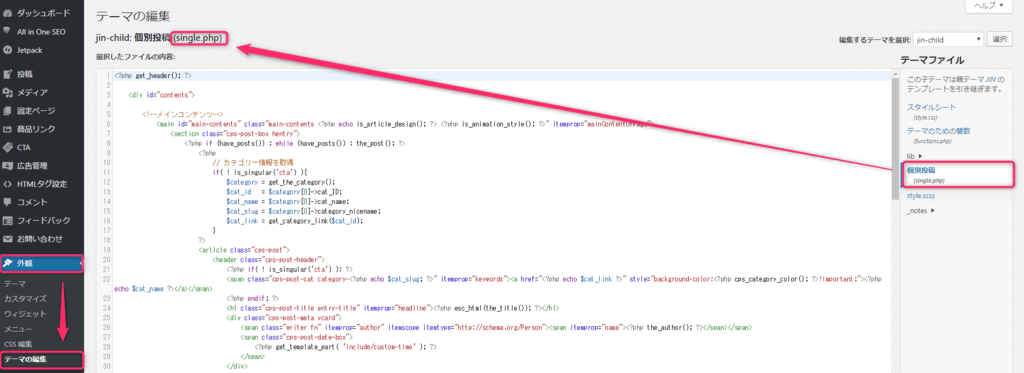This screenshot has width=1024, height=373.
Task: Open the HTMLタグ設定 code icon
Action: pyautogui.click(x=7, y=184)
